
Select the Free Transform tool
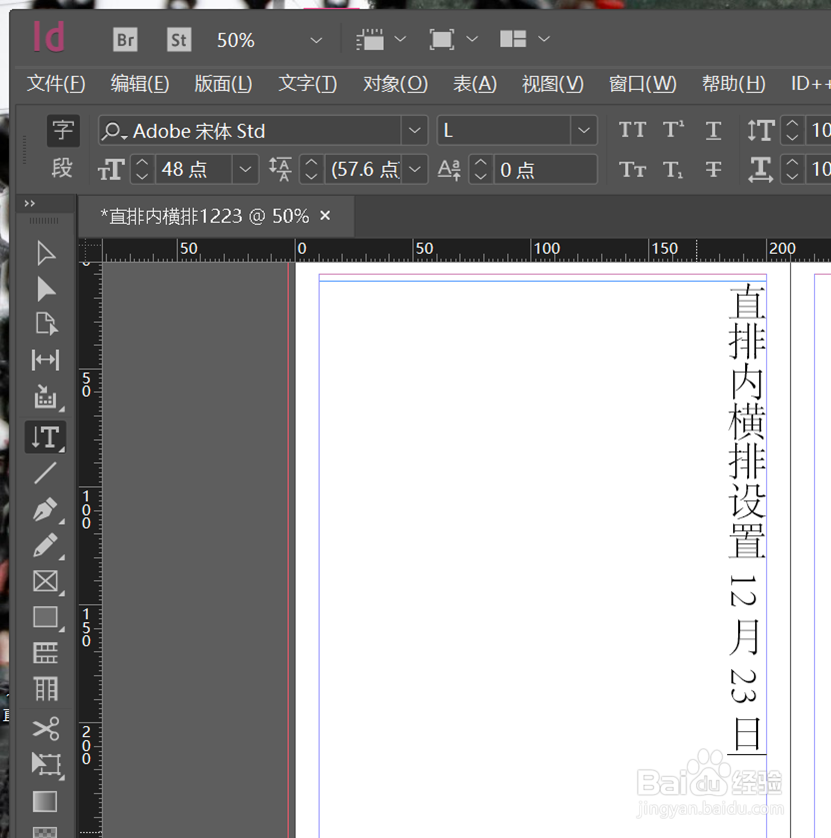coord(46,765)
